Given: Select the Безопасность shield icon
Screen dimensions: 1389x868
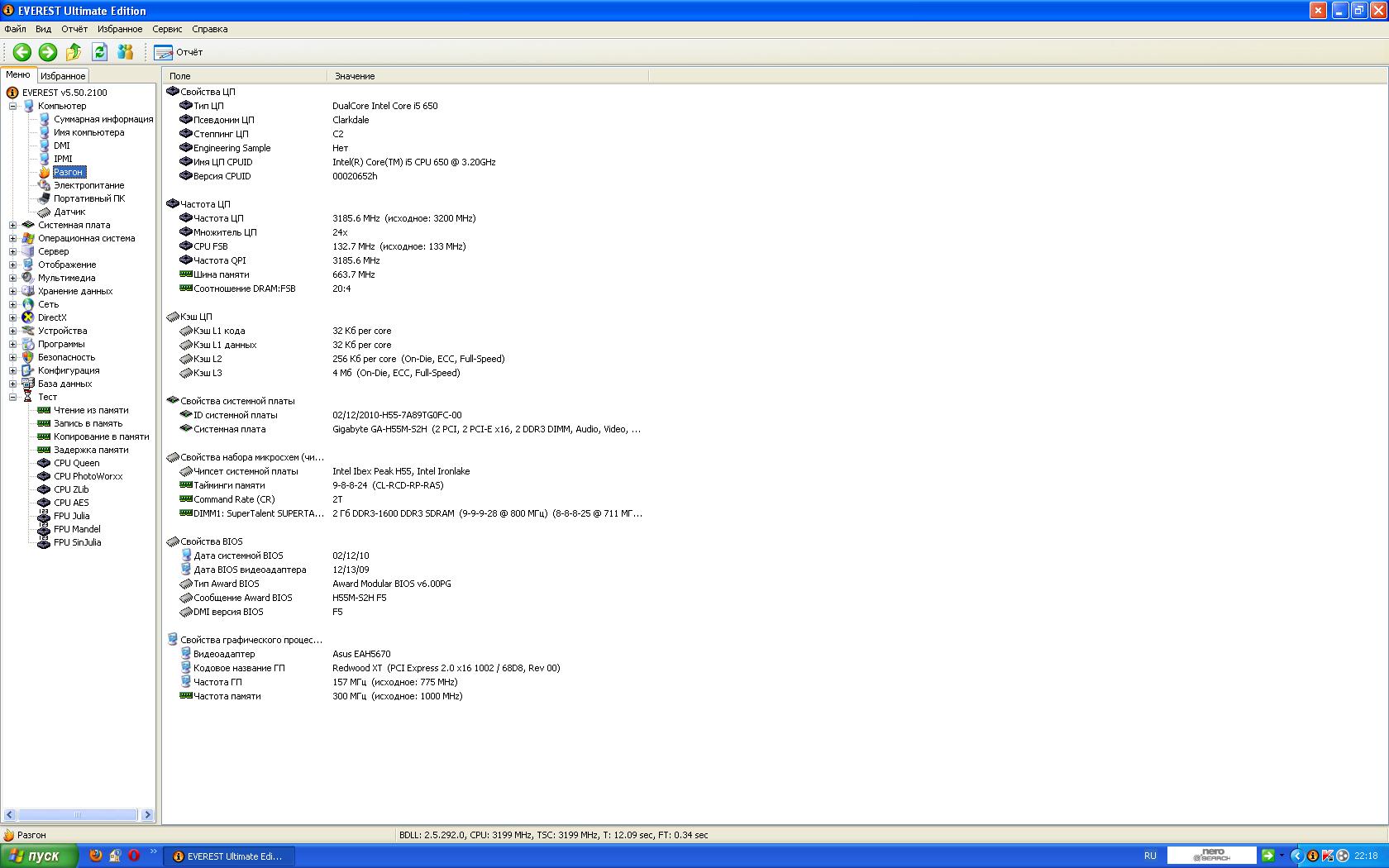Looking at the screenshot, I should click(28, 357).
